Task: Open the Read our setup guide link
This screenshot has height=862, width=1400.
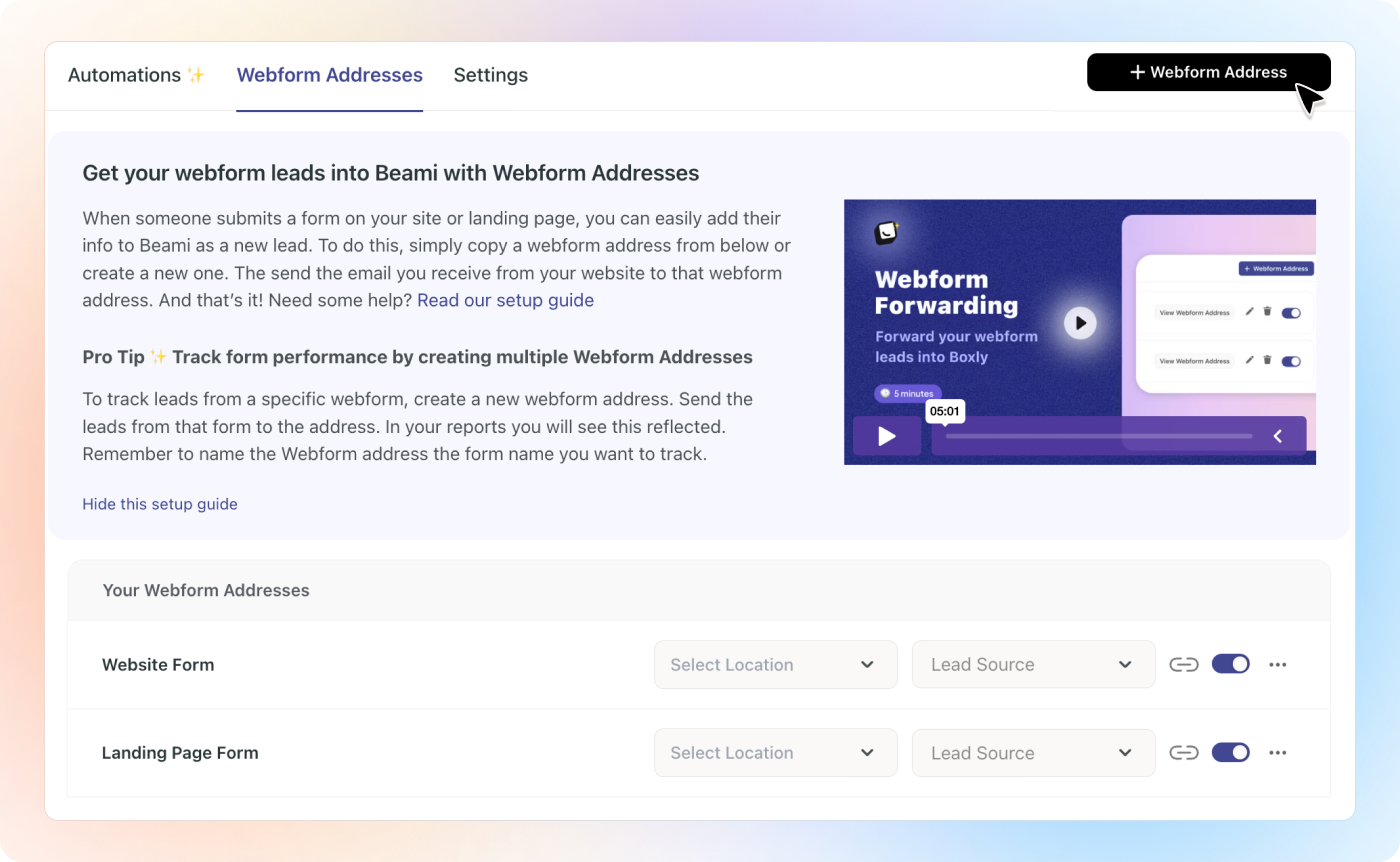Action: (505, 300)
